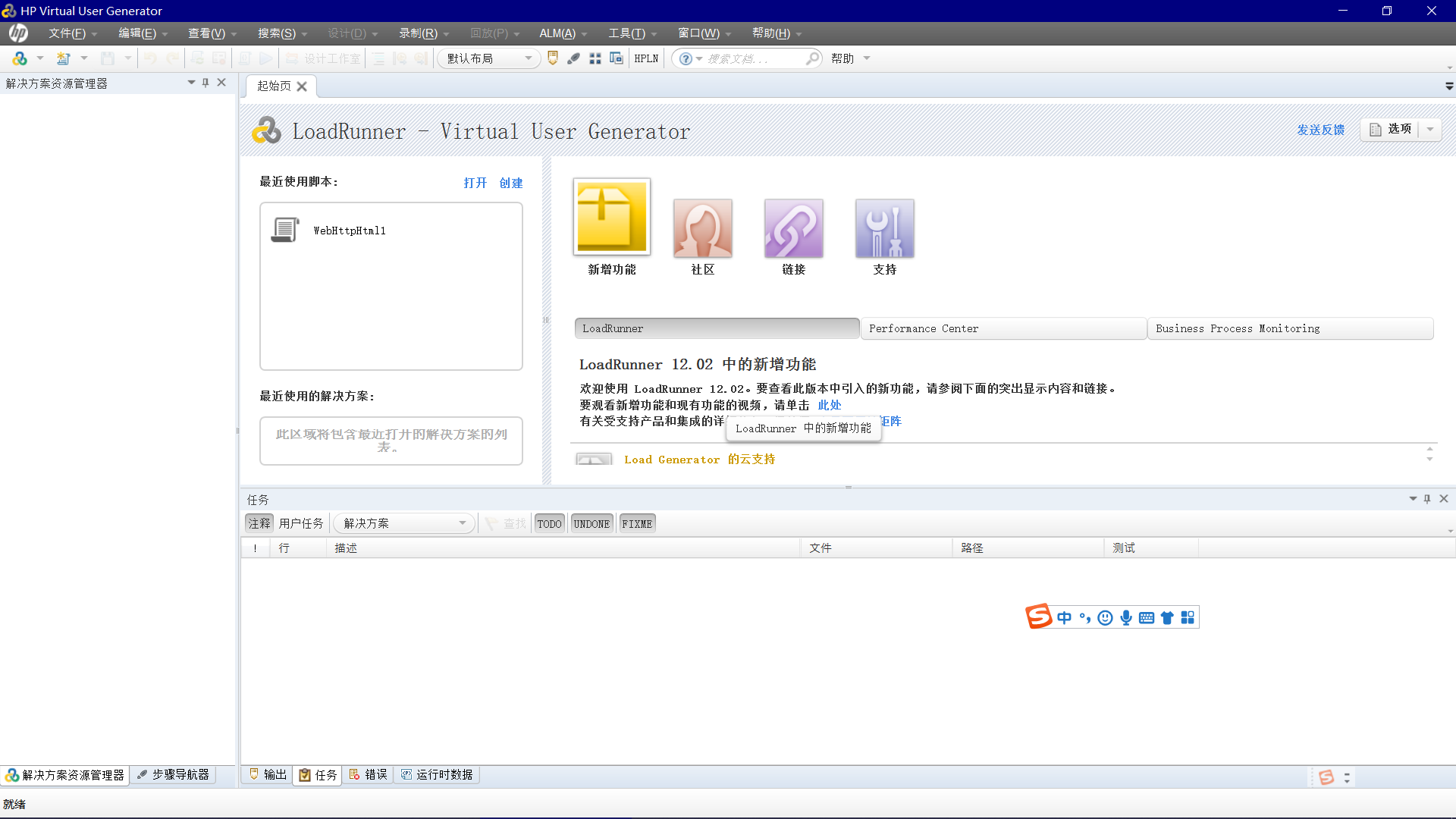Viewport: 1456px width, 819px height.
Task: Open the 支持 support tools icon
Action: tap(885, 228)
